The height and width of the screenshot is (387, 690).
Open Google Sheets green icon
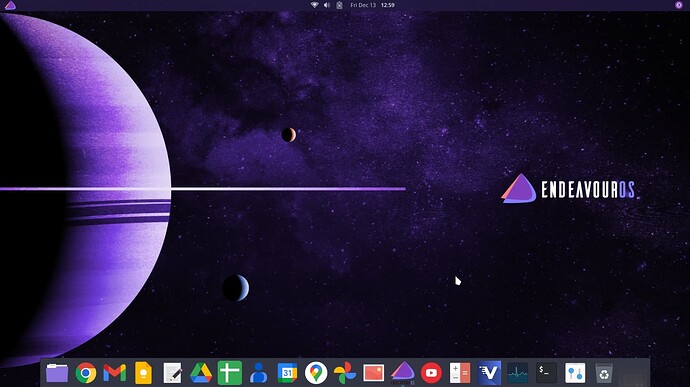(230, 373)
